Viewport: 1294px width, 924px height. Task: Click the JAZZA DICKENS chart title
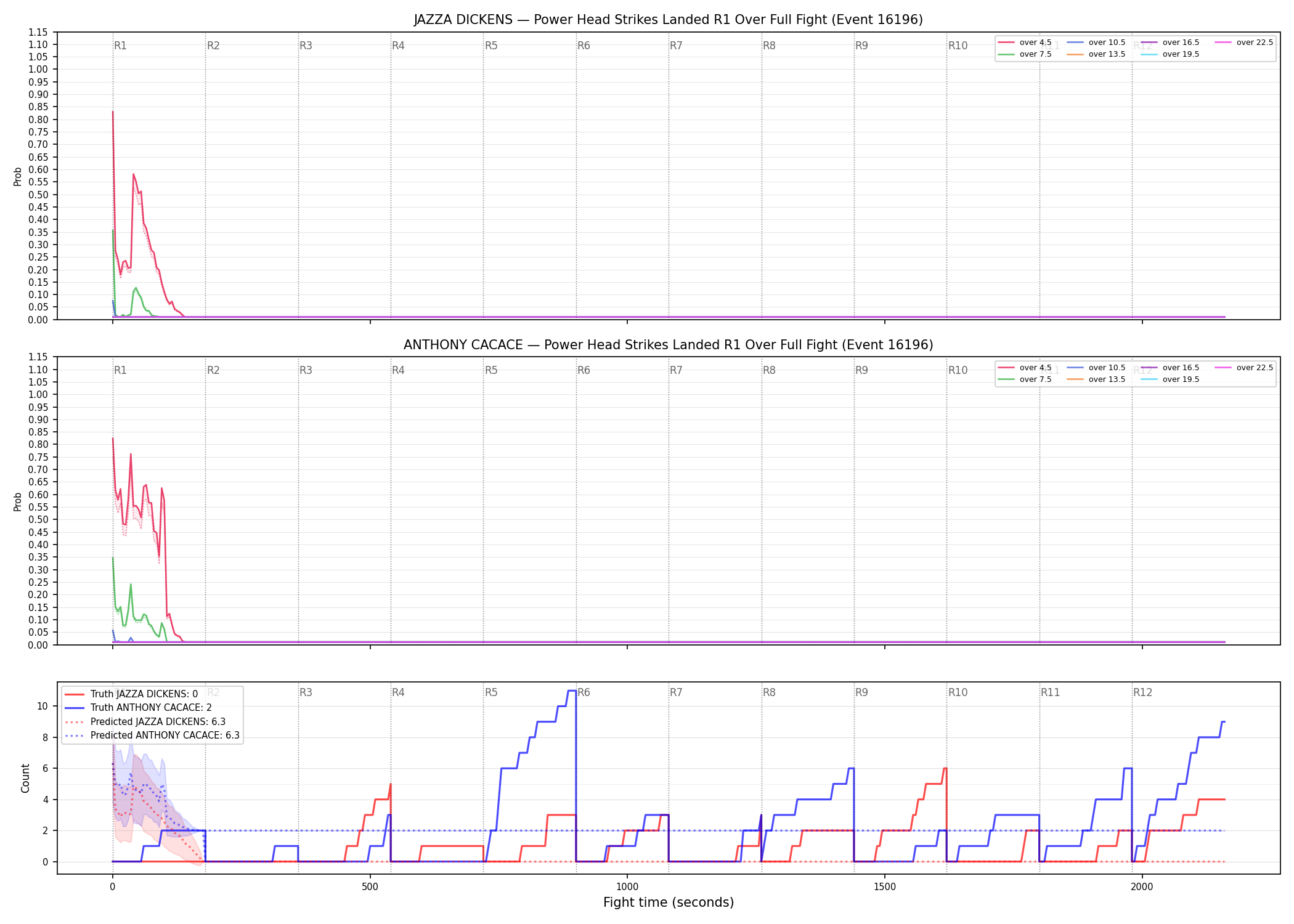668,20
